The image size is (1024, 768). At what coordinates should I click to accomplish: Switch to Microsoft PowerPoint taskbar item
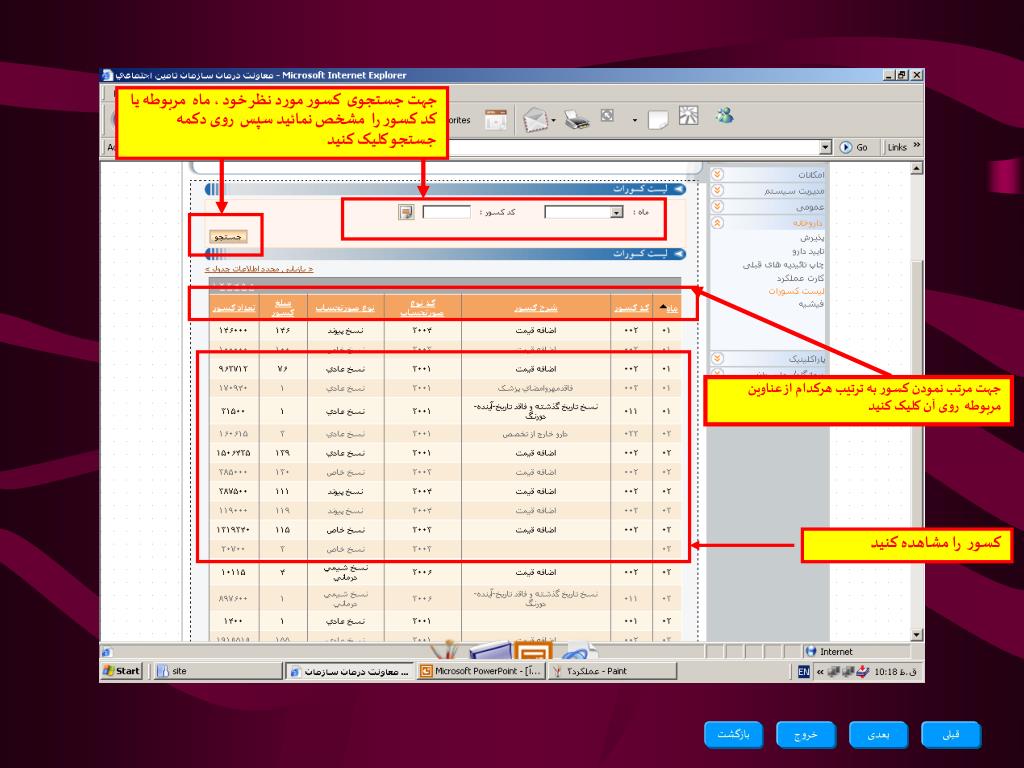click(x=481, y=671)
